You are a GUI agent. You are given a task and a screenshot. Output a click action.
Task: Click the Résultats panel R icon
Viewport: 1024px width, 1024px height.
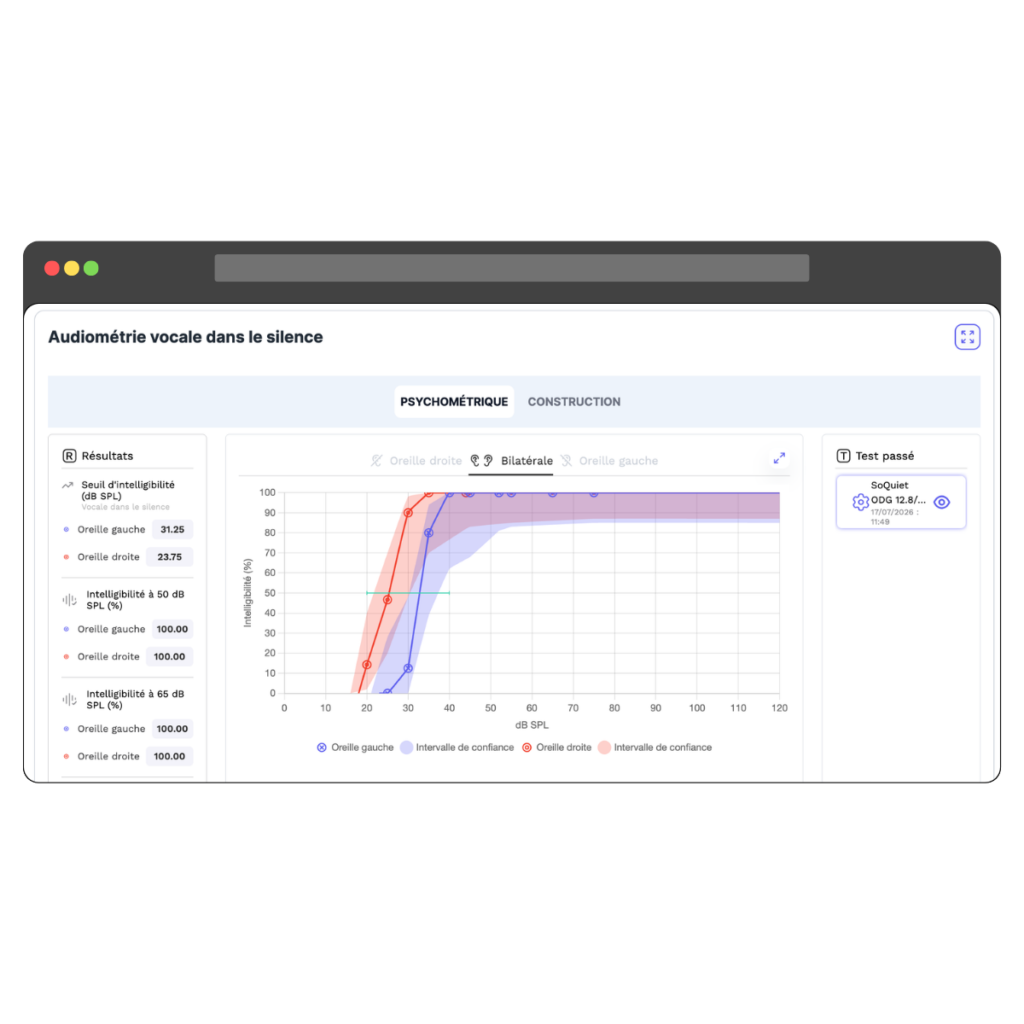click(x=69, y=456)
